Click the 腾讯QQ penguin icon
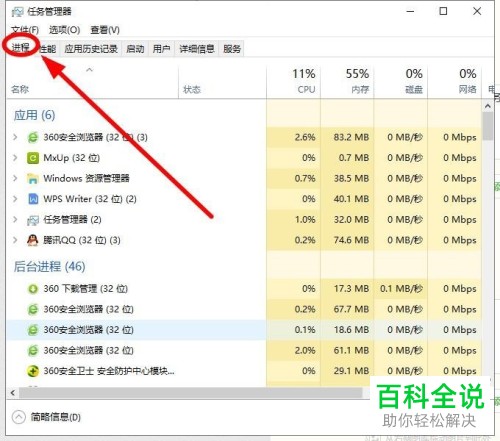This screenshot has height=441, width=500. click(x=33, y=240)
